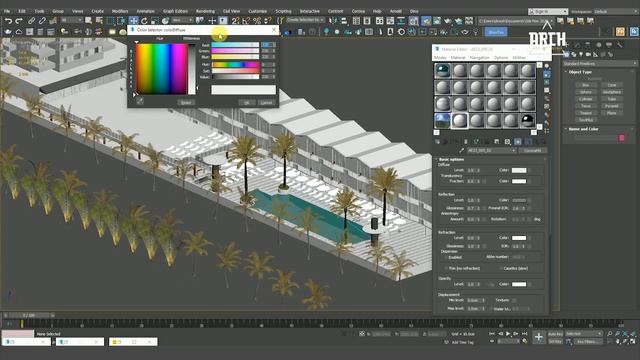Open the Modify tab in command panel
The height and width of the screenshot is (360, 640).
click(577, 45)
